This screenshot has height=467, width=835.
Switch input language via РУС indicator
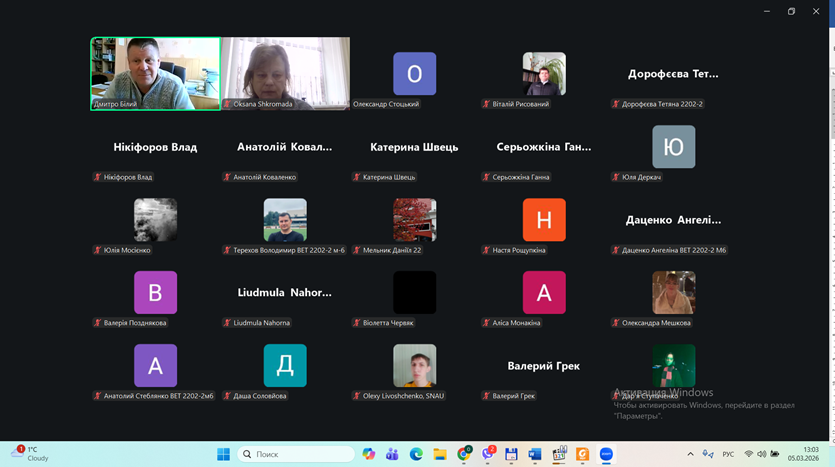click(x=729, y=454)
